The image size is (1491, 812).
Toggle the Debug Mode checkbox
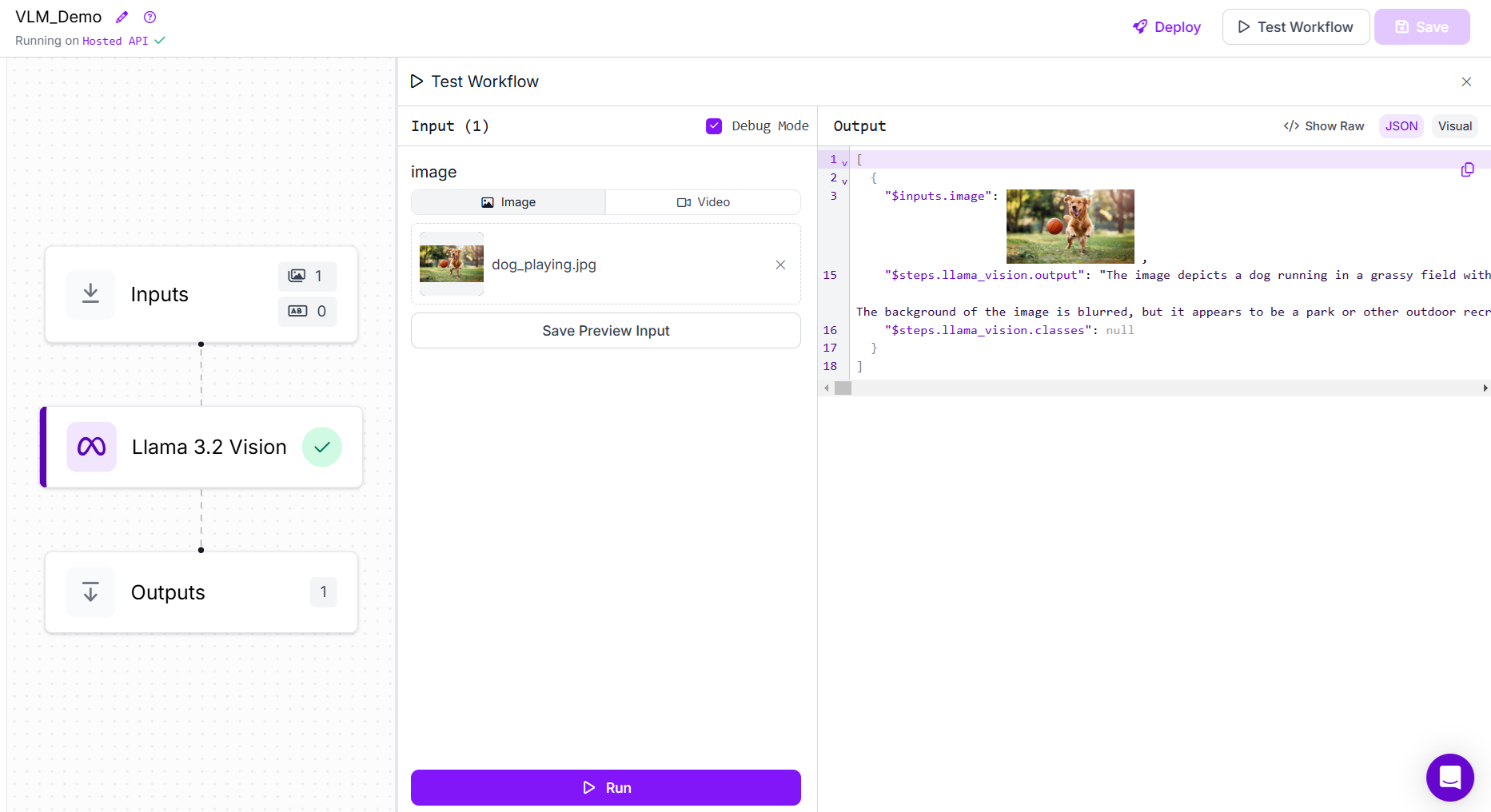pyautogui.click(x=714, y=126)
